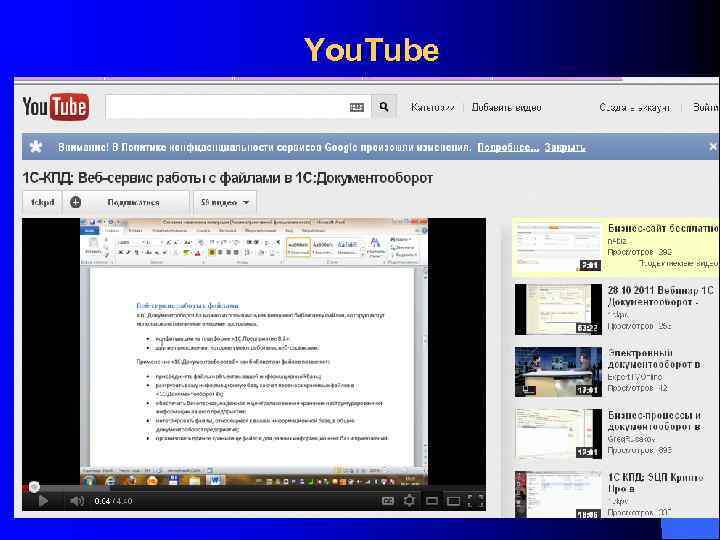Switch to large player size icon
Screen dimensions: 720x540
tap(453, 501)
